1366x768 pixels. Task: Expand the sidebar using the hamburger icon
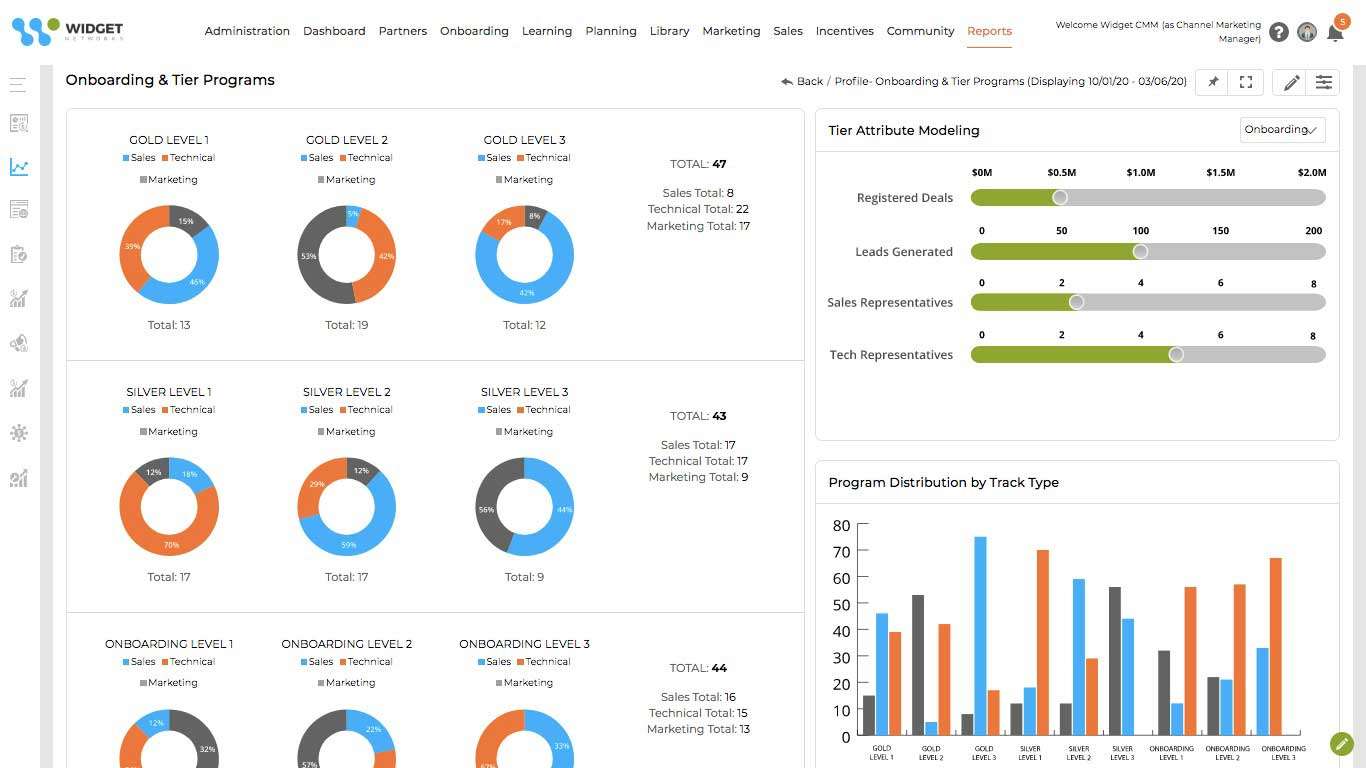pos(17,84)
